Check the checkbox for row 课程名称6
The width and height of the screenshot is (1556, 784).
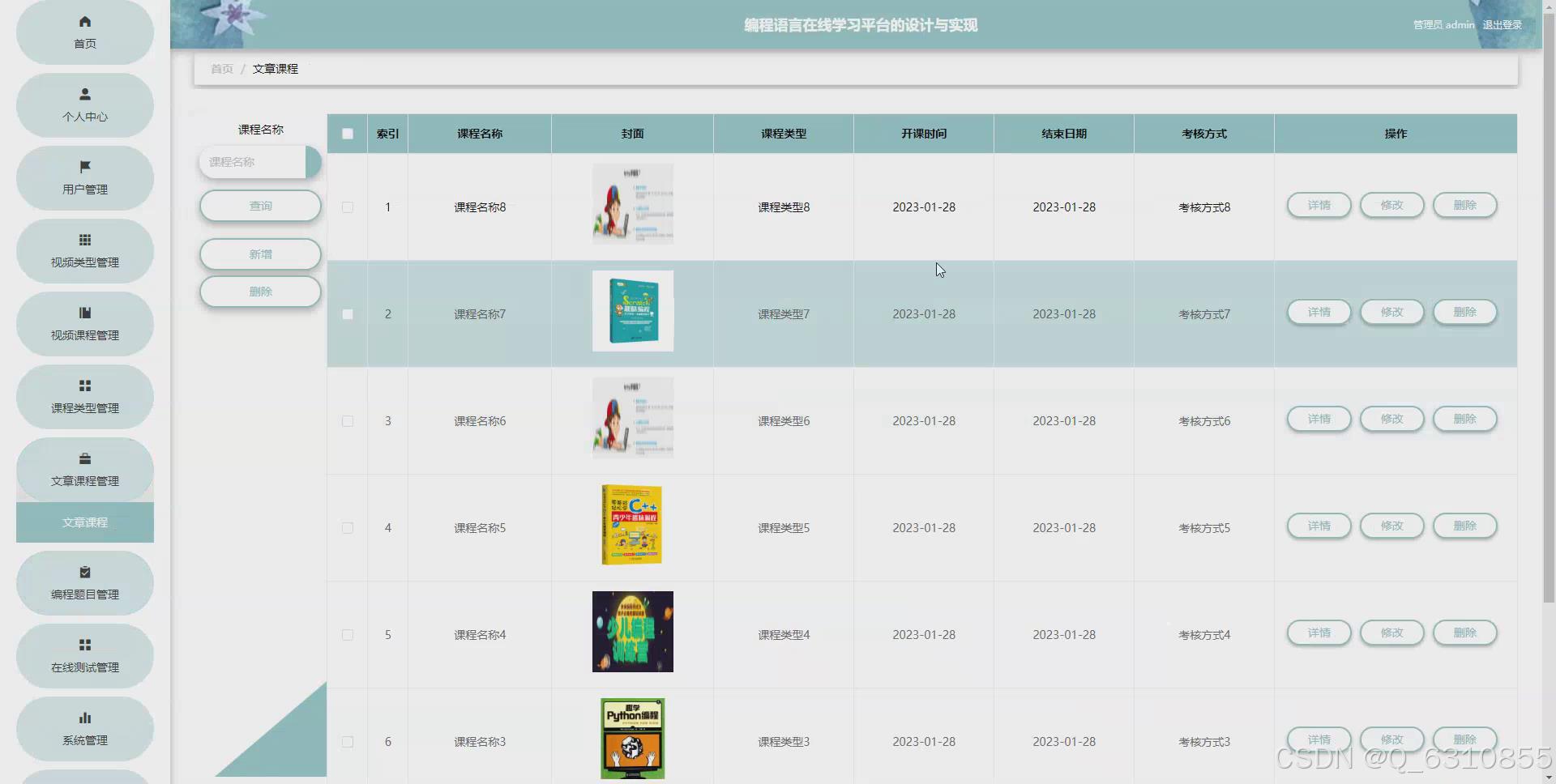(348, 421)
